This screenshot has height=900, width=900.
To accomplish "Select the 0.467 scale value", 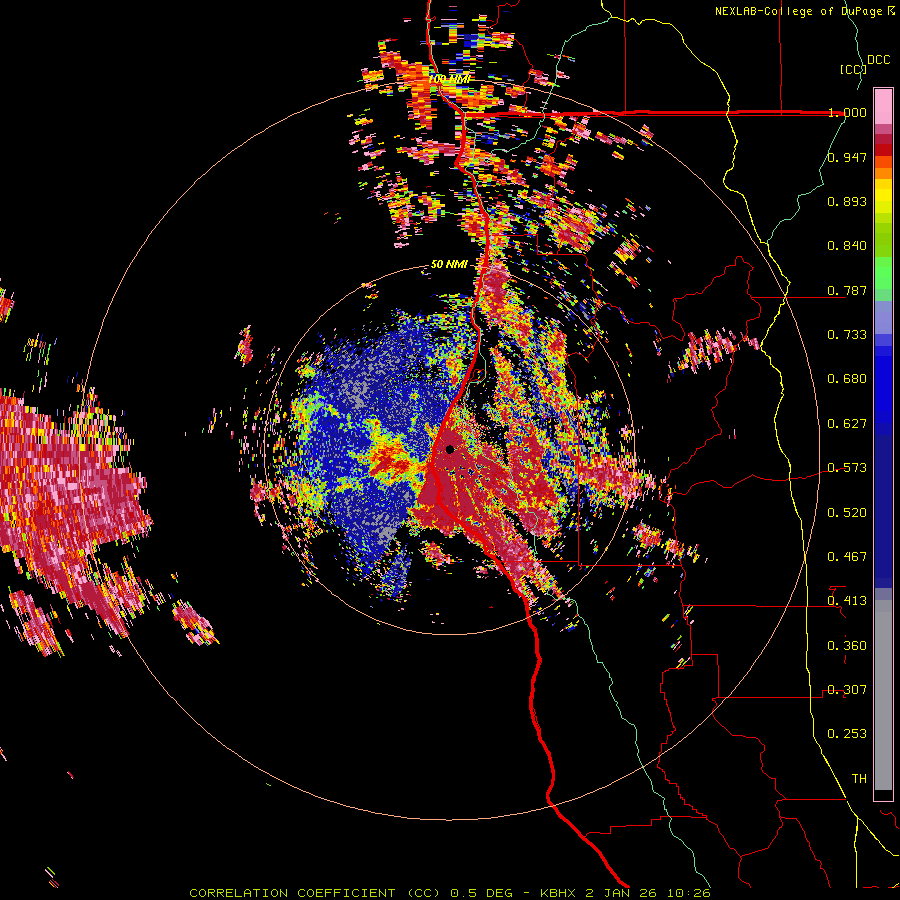I will tap(847, 557).
